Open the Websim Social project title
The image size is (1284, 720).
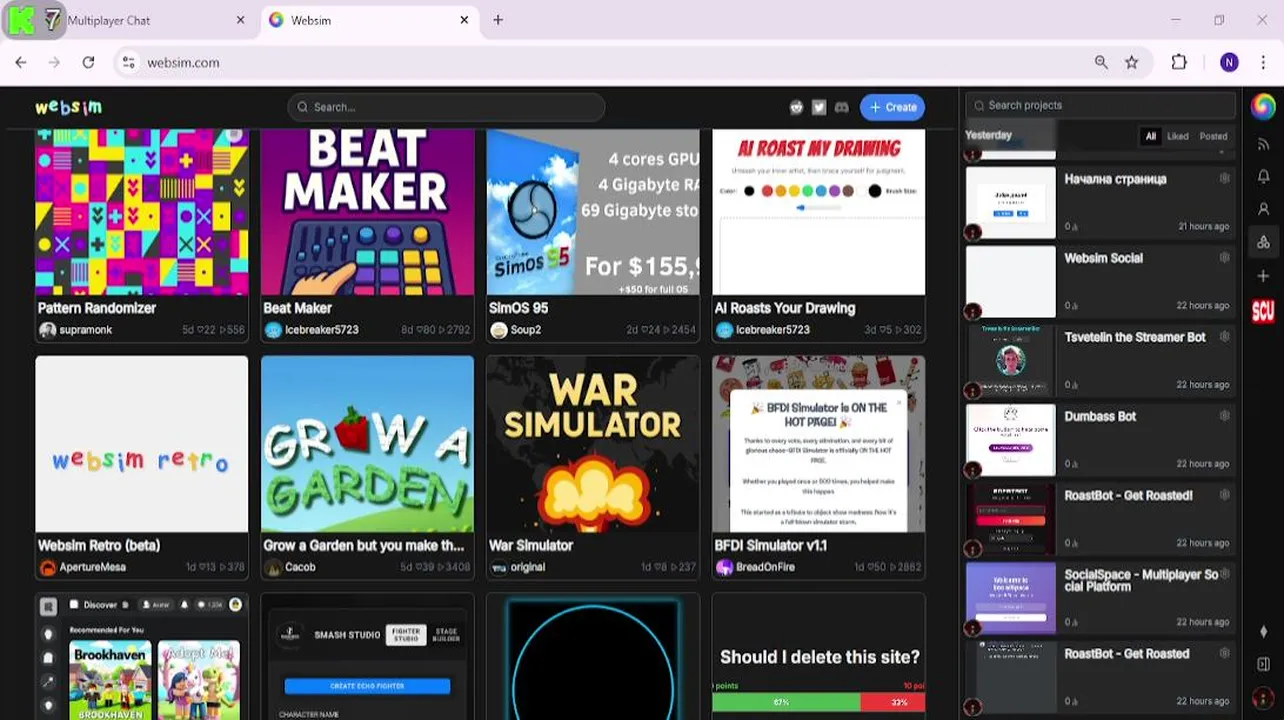click(1103, 258)
